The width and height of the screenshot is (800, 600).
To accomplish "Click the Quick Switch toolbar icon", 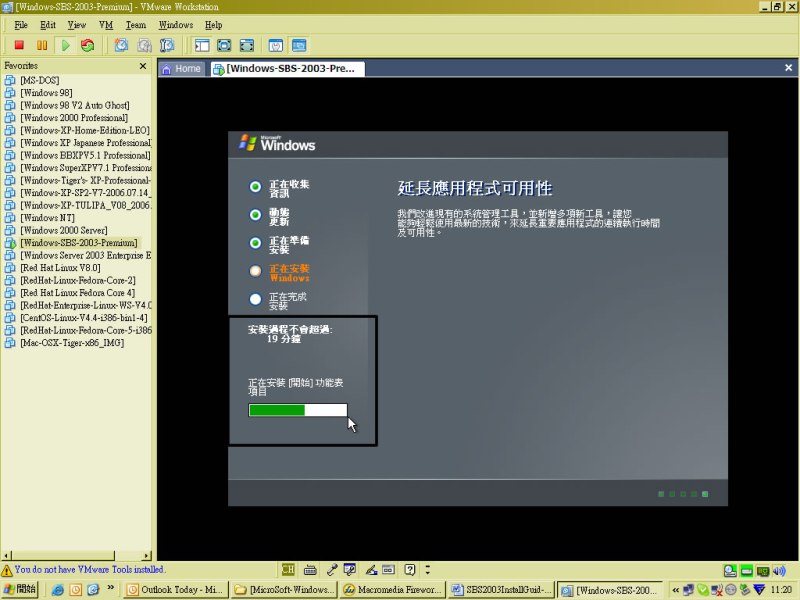I will pos(246,45).
